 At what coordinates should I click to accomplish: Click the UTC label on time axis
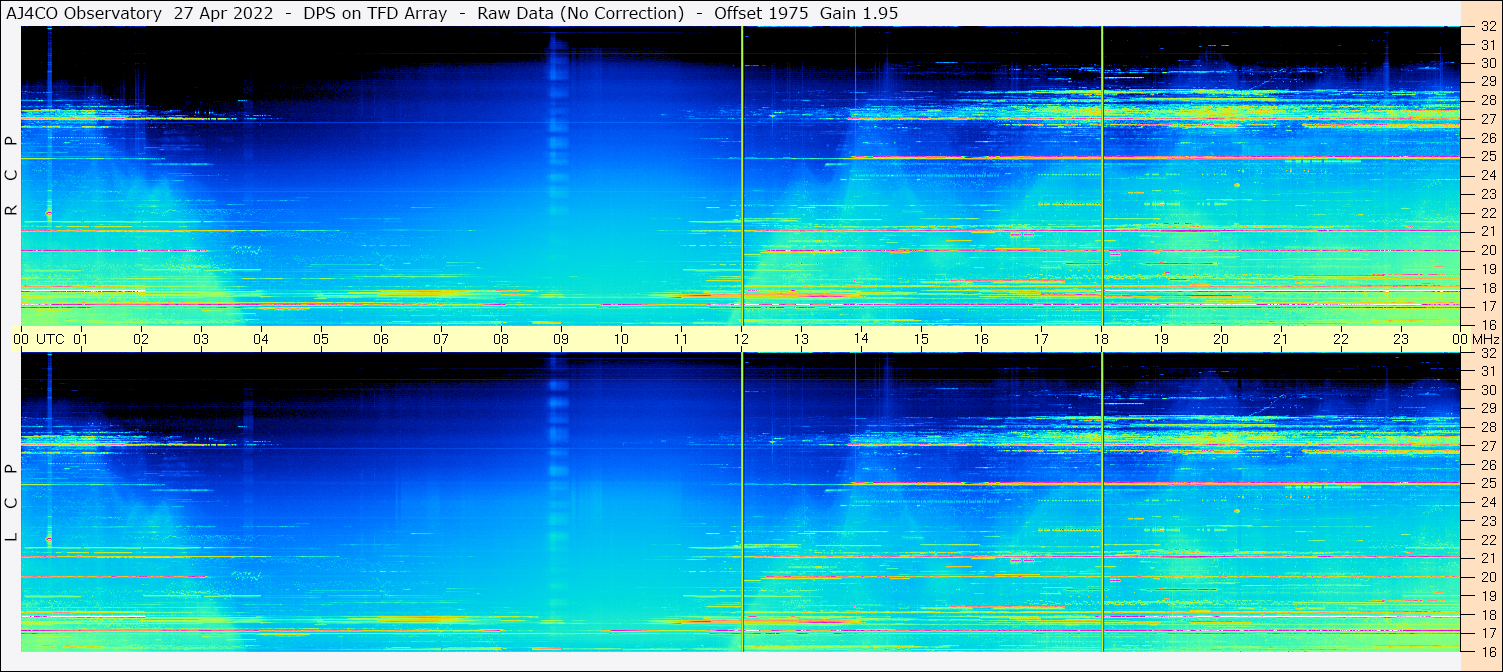pos(51,339)
